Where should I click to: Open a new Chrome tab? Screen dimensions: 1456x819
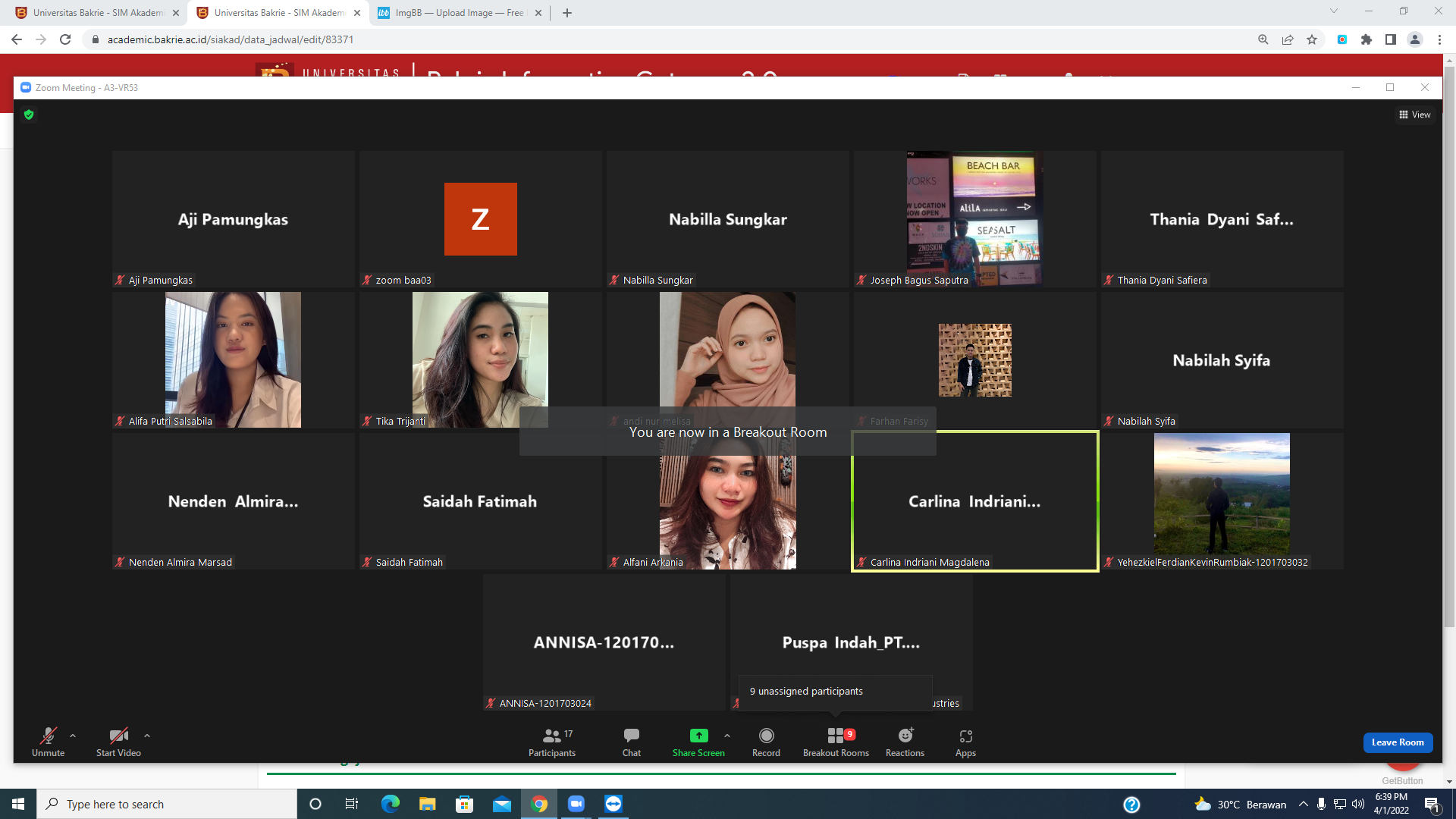coord(567,13)
